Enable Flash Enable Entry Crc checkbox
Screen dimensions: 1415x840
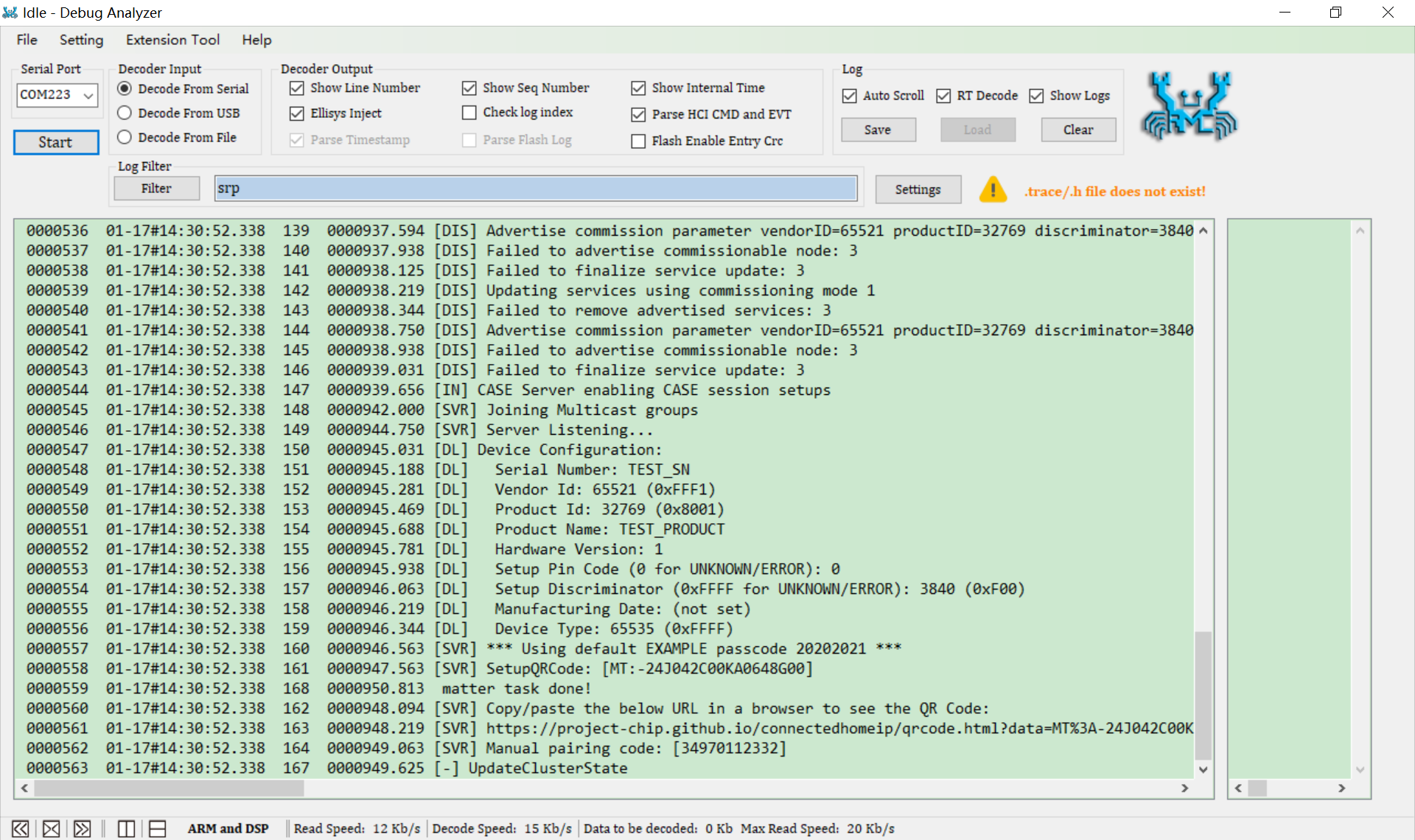(638, 141)
